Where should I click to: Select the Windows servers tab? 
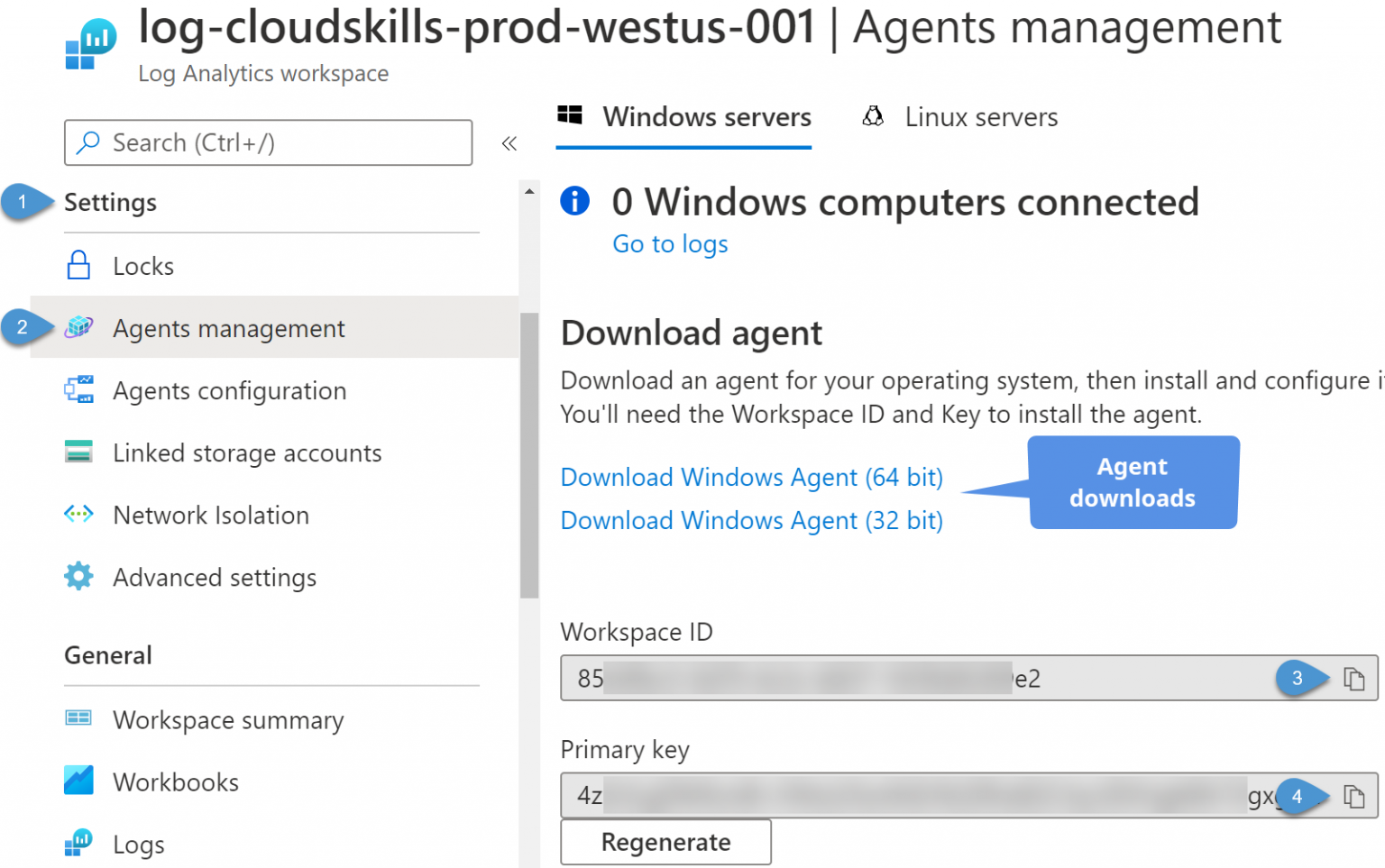click(707, 116)
